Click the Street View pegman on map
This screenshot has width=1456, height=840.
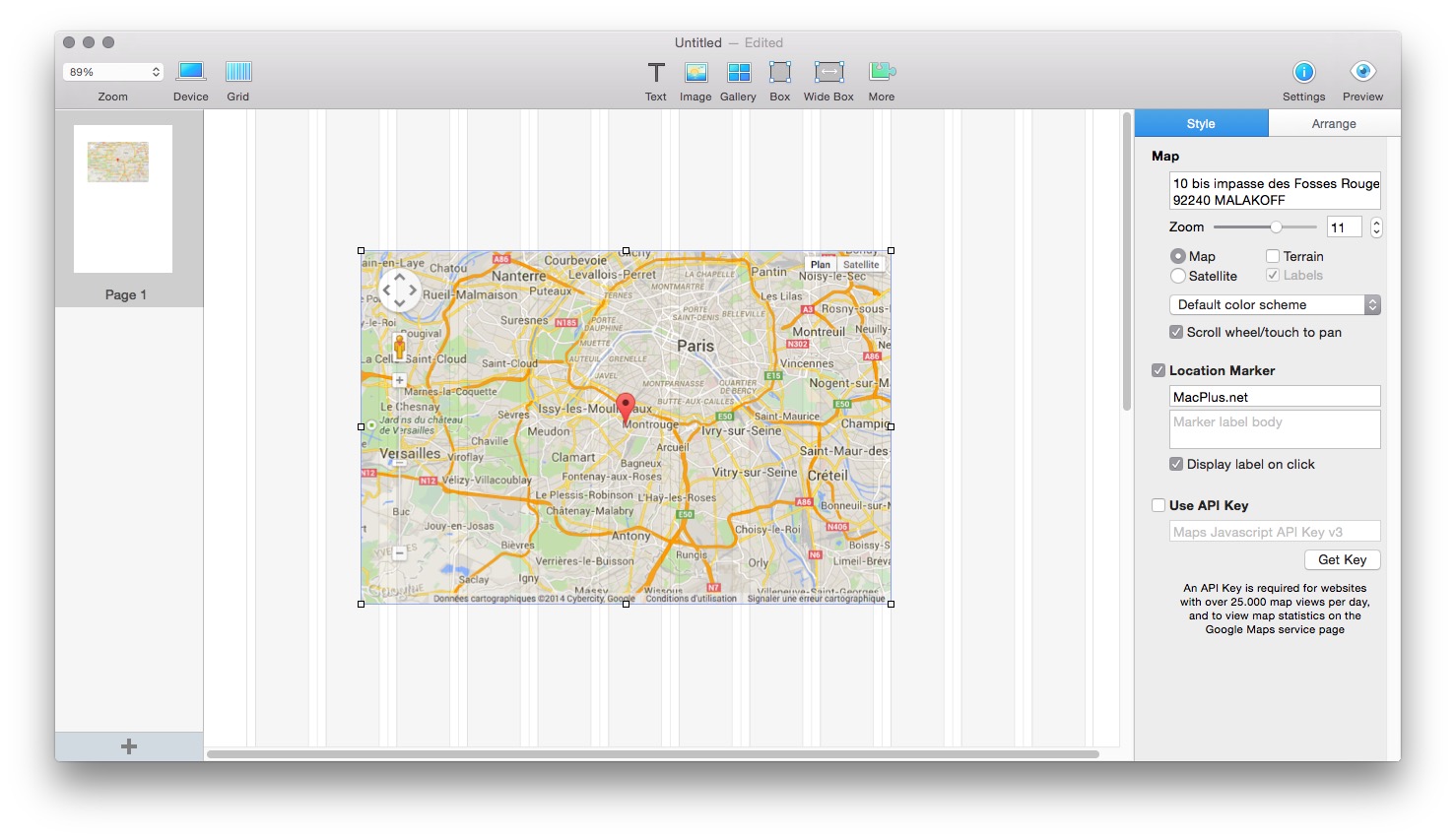click(x=399, y=347)
